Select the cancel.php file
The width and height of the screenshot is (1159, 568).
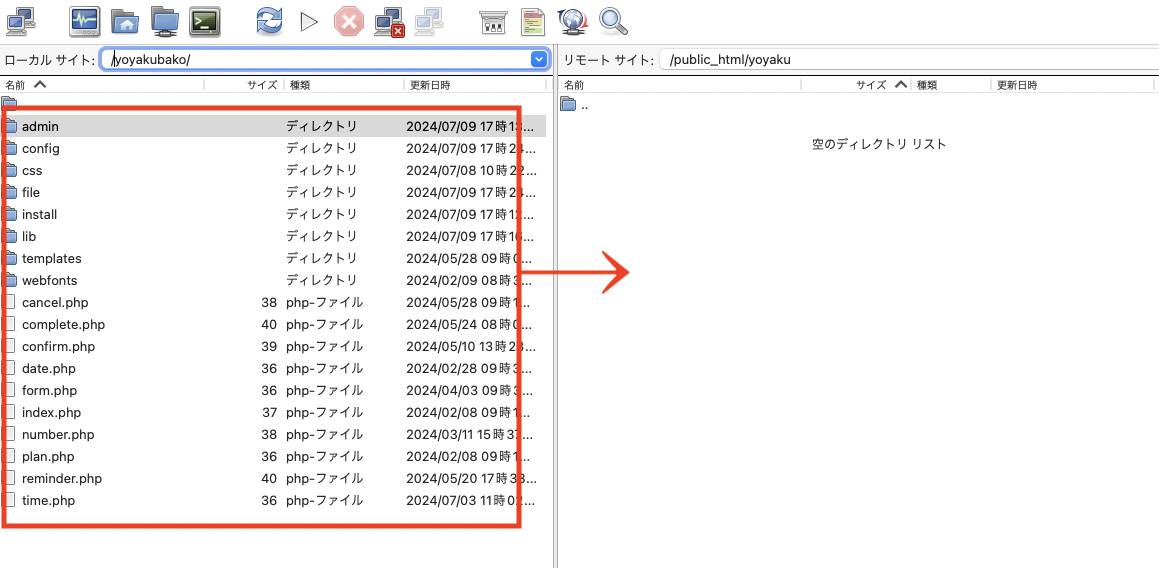click(x=273, y=302)
